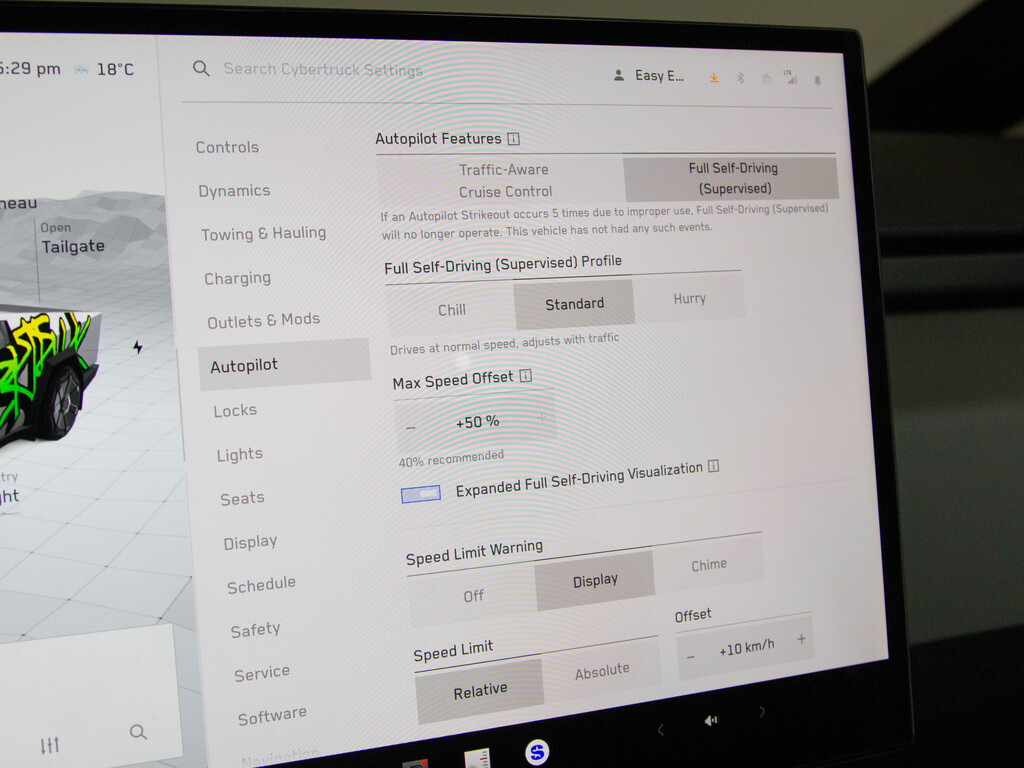1024x768 pixels.
Task: Tap the driver profile person icon
Action: pyautogui.click(x=618, y=76)
